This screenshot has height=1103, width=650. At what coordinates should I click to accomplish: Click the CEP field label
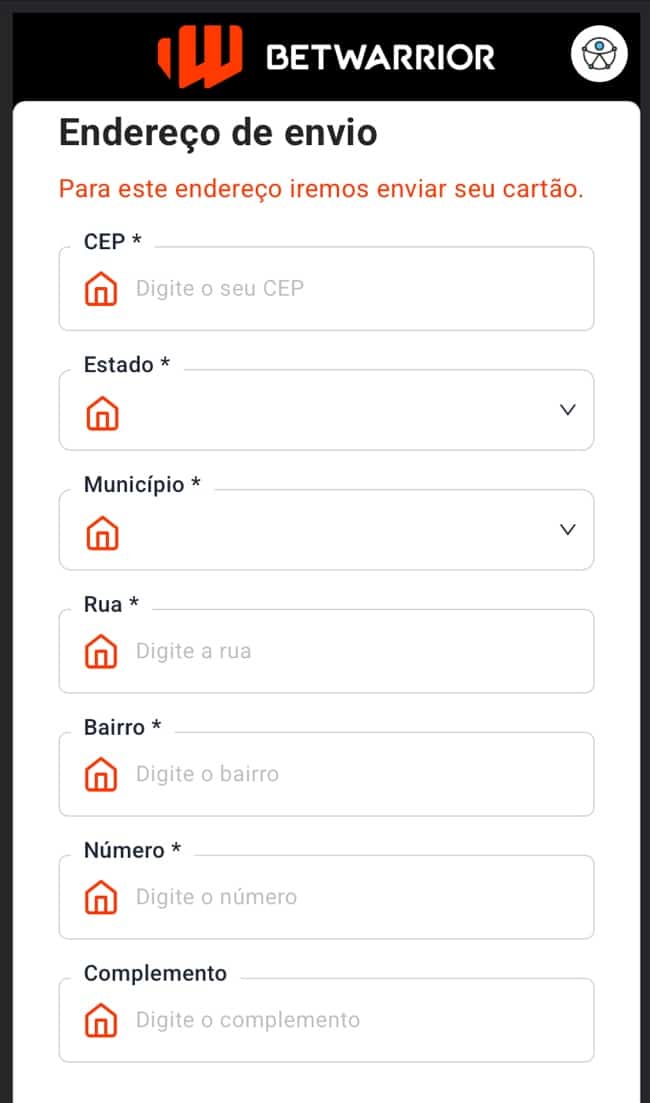110,241
